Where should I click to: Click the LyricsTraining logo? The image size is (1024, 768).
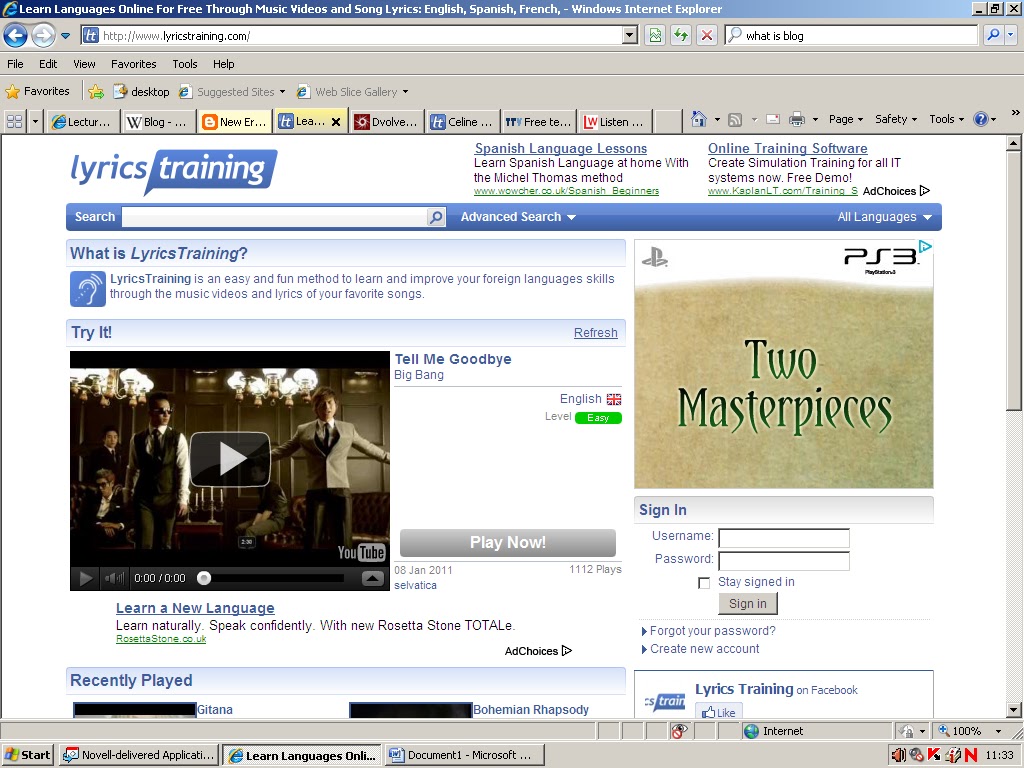pos(174,171)
